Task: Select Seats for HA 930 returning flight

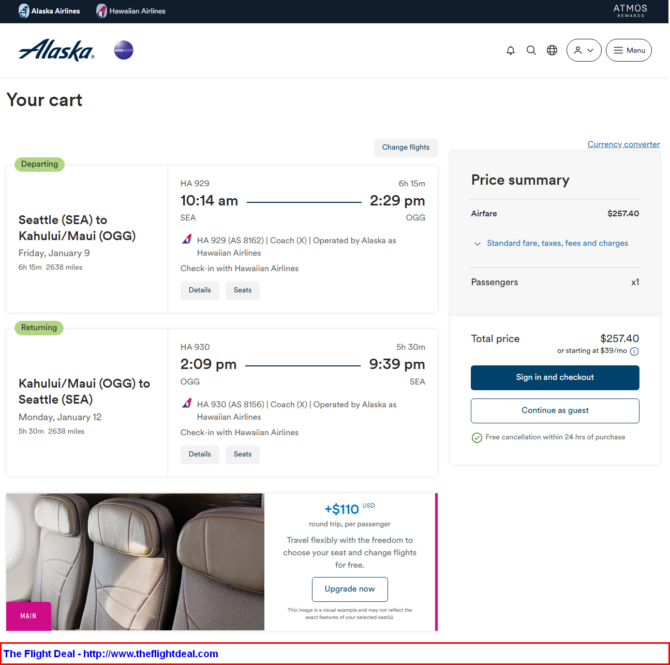Action: click(x=242, y=454)
